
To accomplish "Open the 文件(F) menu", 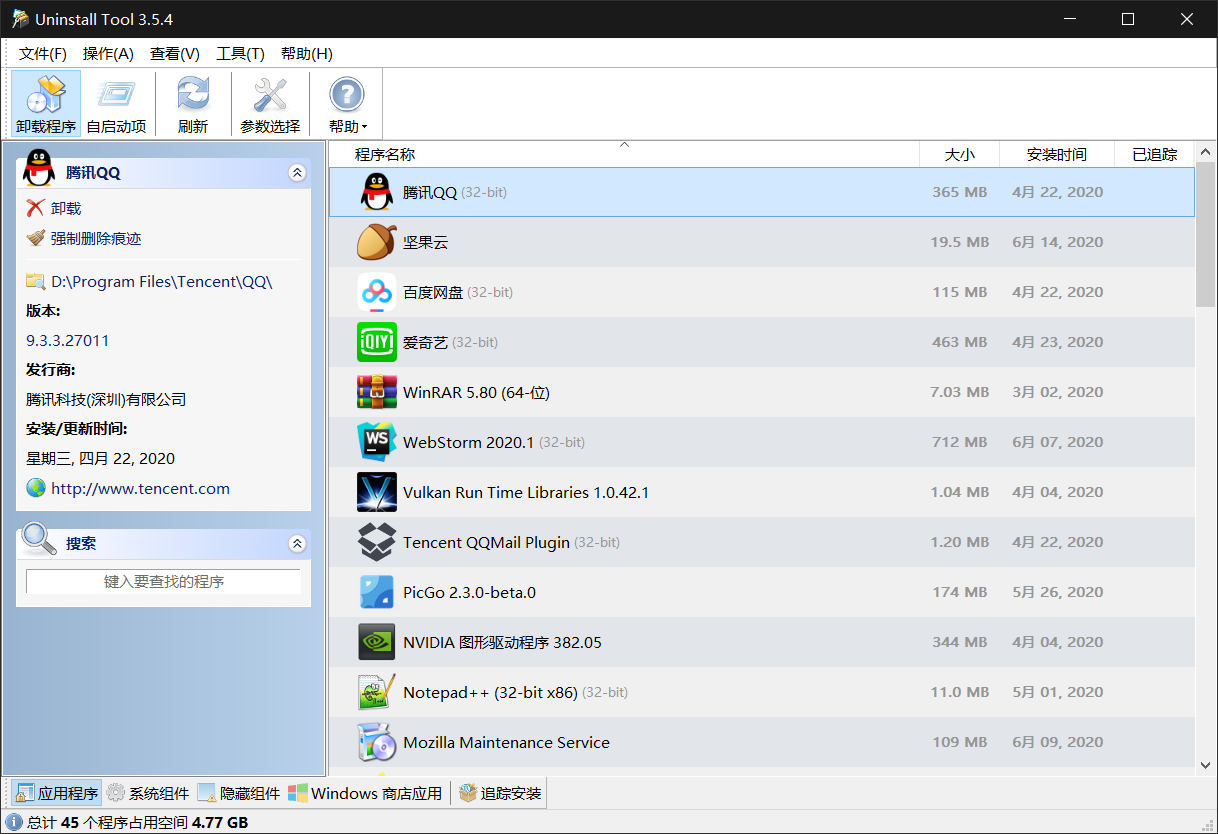I will point(43,54).
